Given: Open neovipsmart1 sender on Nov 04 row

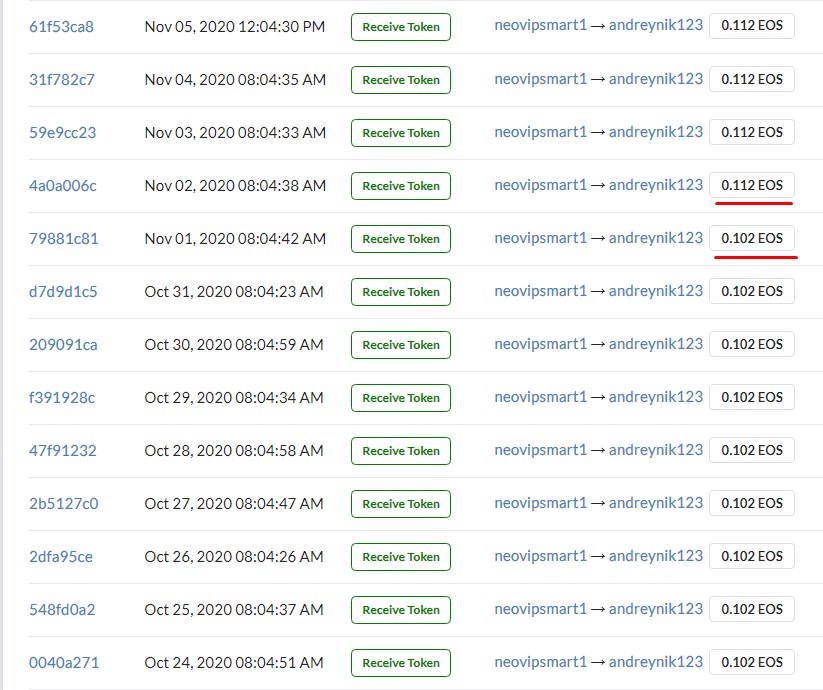Looking at the screenshot, I should point(540,79).
